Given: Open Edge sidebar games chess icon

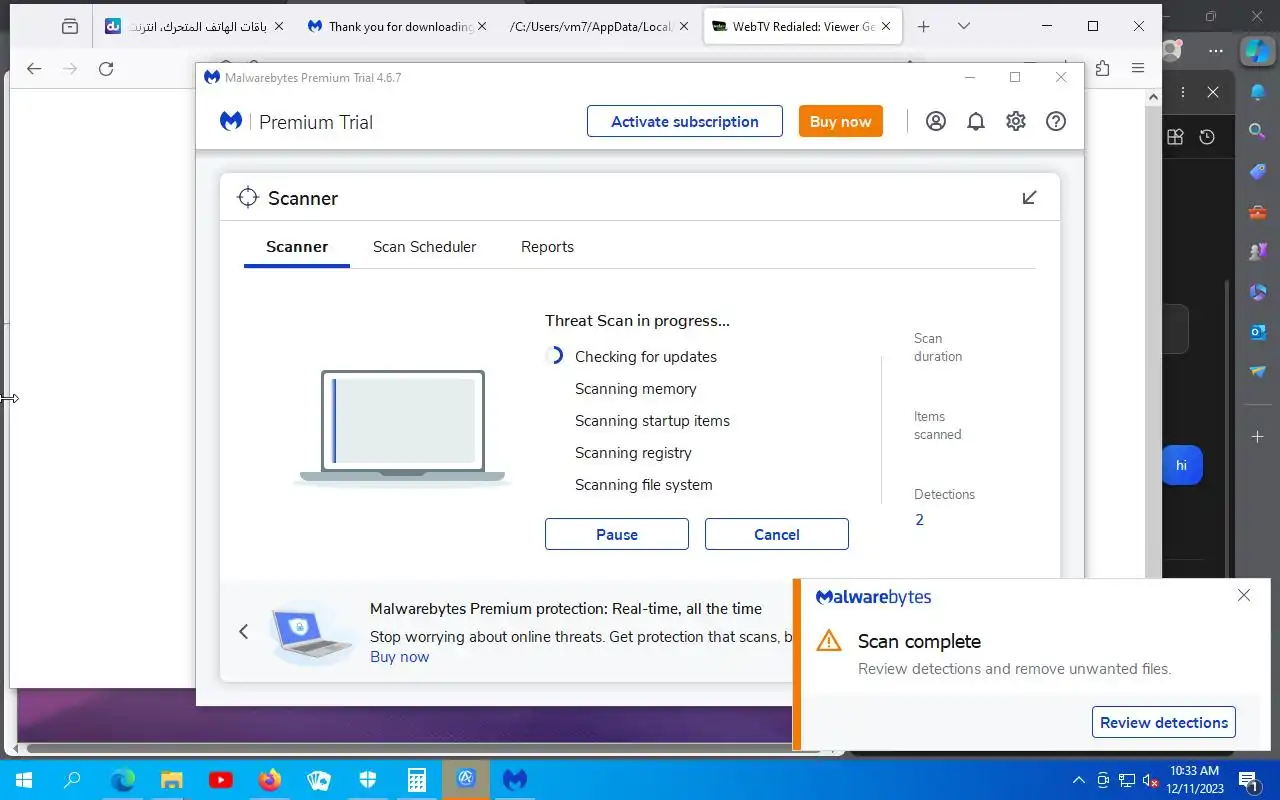Looking at the screenshot, I should 1258,252.
